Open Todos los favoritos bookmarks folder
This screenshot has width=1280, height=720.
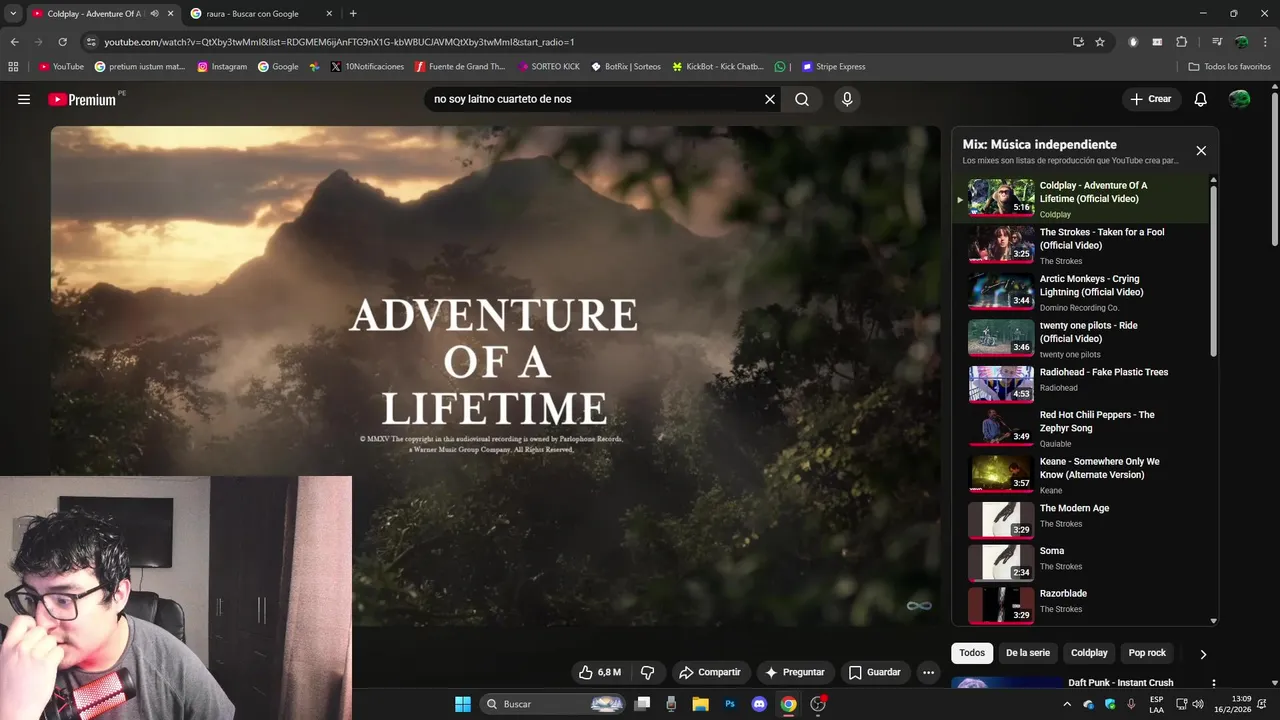coord(1229,67)
